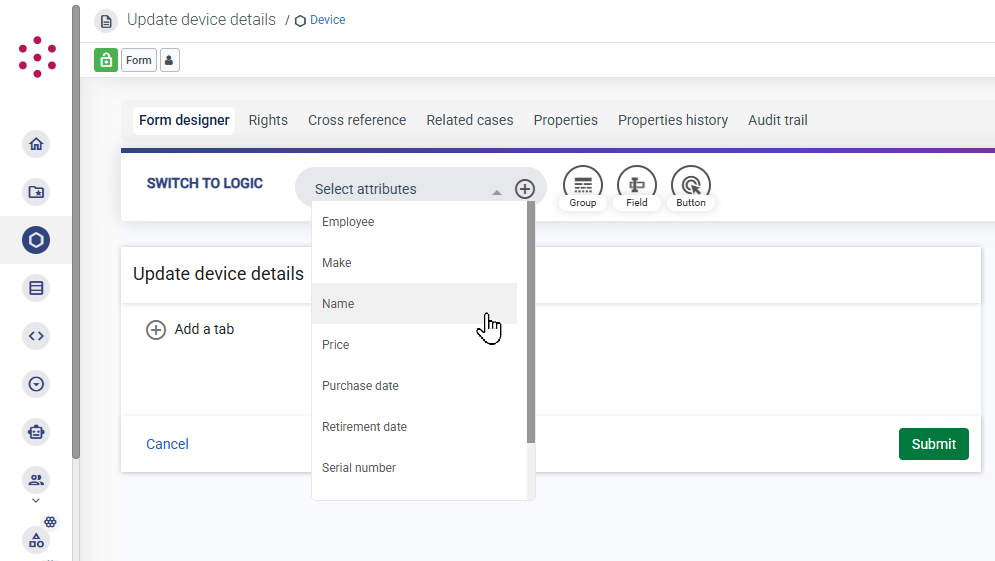Open Device breadcrumb link

(327, 20)
